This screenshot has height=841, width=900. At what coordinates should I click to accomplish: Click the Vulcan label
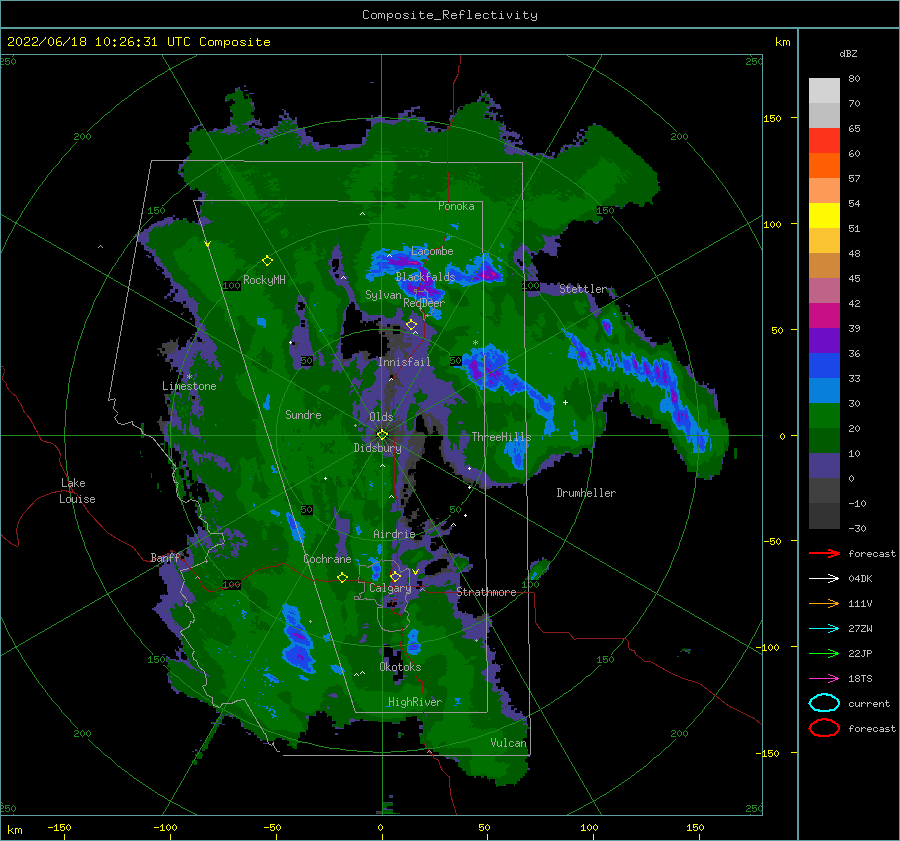coord(509,743)
